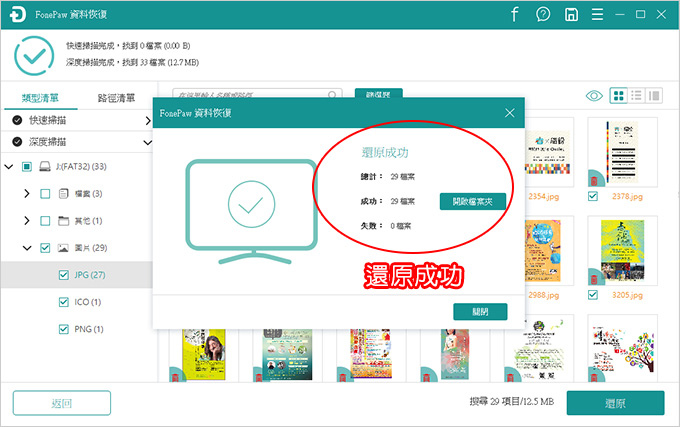Uncheck the PNG (1) checkbox
The height and width of the screenshot is (427, 680).
[63, 329]
